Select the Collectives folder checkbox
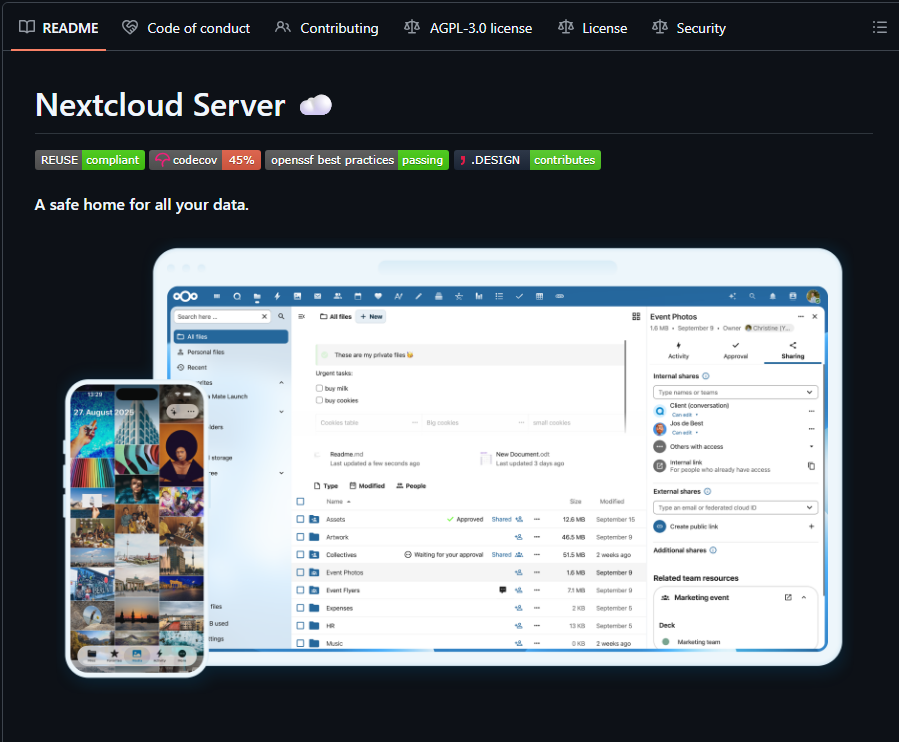The height and width of the screenshot is (742, 899). tap(300, 555)
